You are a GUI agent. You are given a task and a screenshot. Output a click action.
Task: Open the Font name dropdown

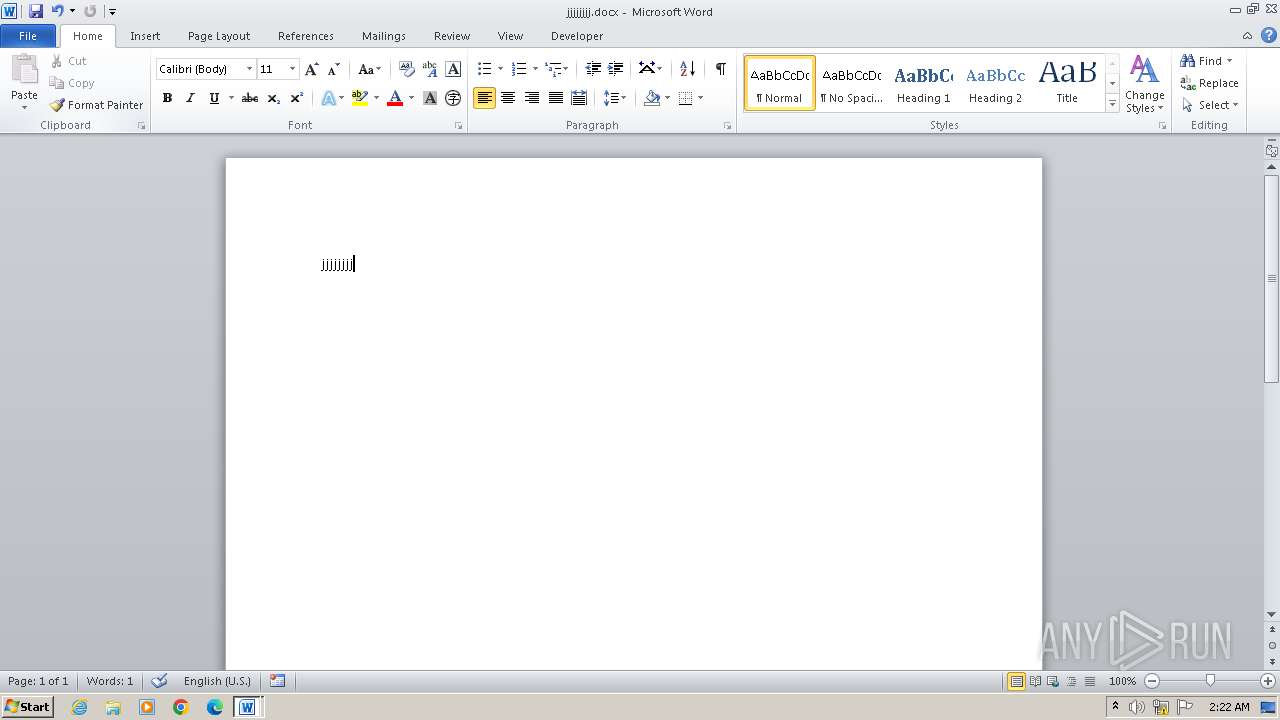coord(249,69)
